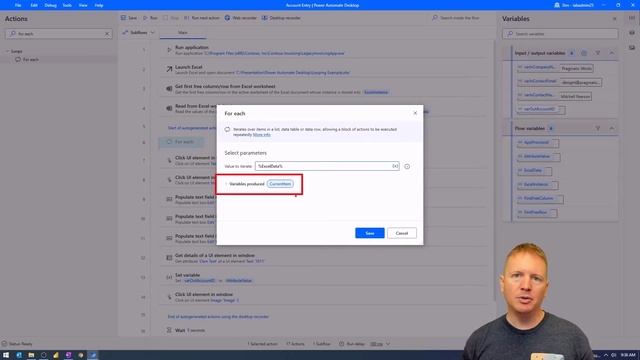Open Images icon in right sidebar
Screen dimensions: 640x360
tap(632, 47)
